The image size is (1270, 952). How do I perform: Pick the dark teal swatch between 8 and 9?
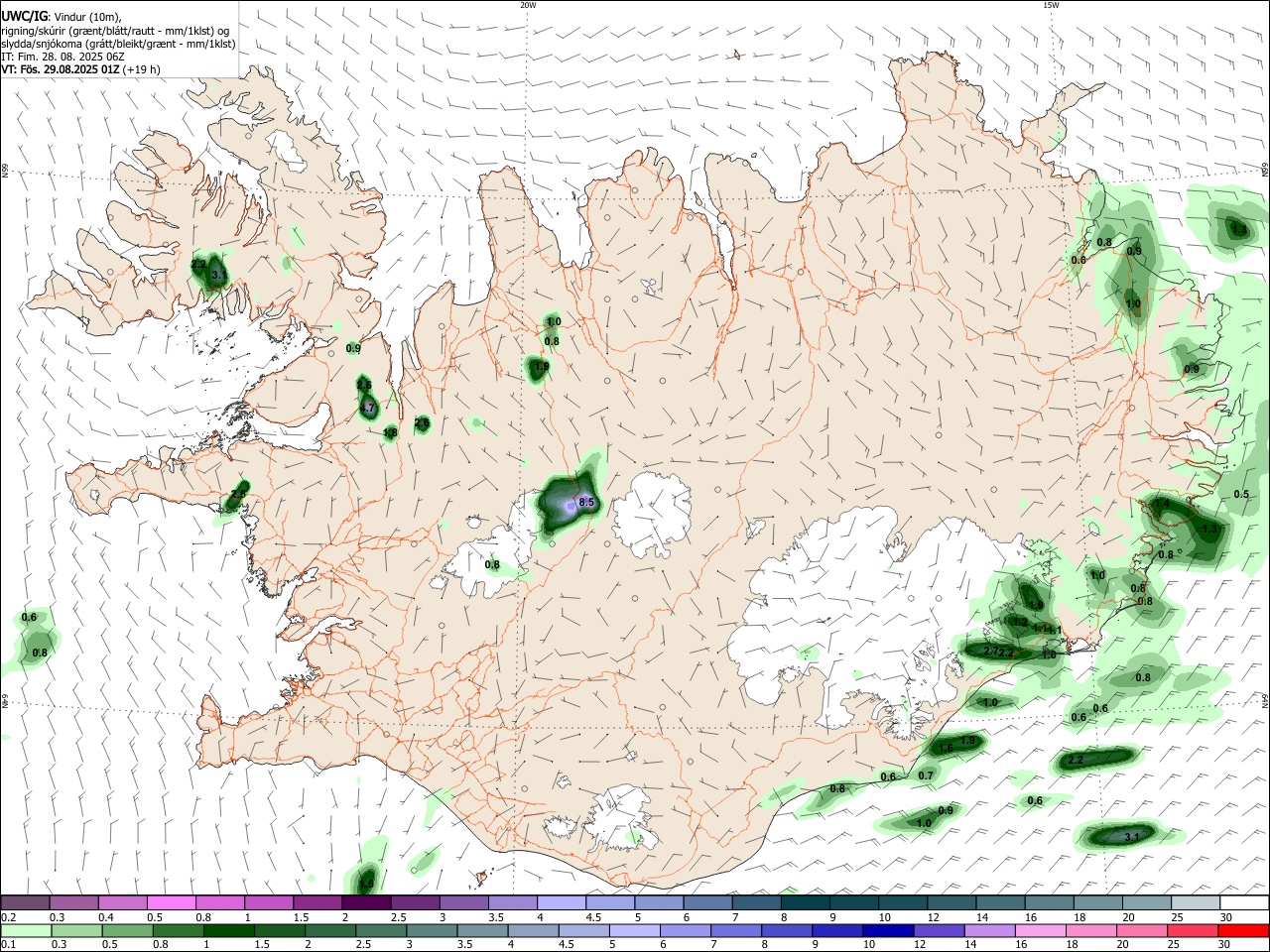click(x=805, y=903)
